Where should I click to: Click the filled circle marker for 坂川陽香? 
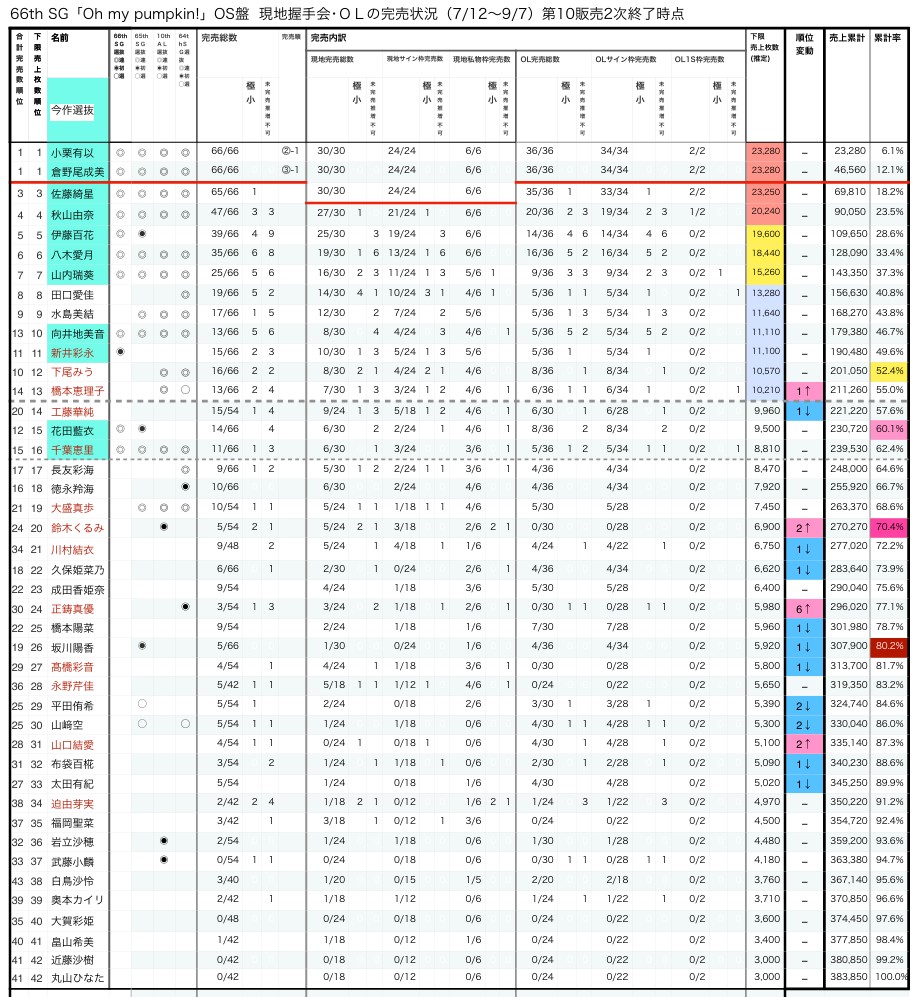(x=142, y=647)
